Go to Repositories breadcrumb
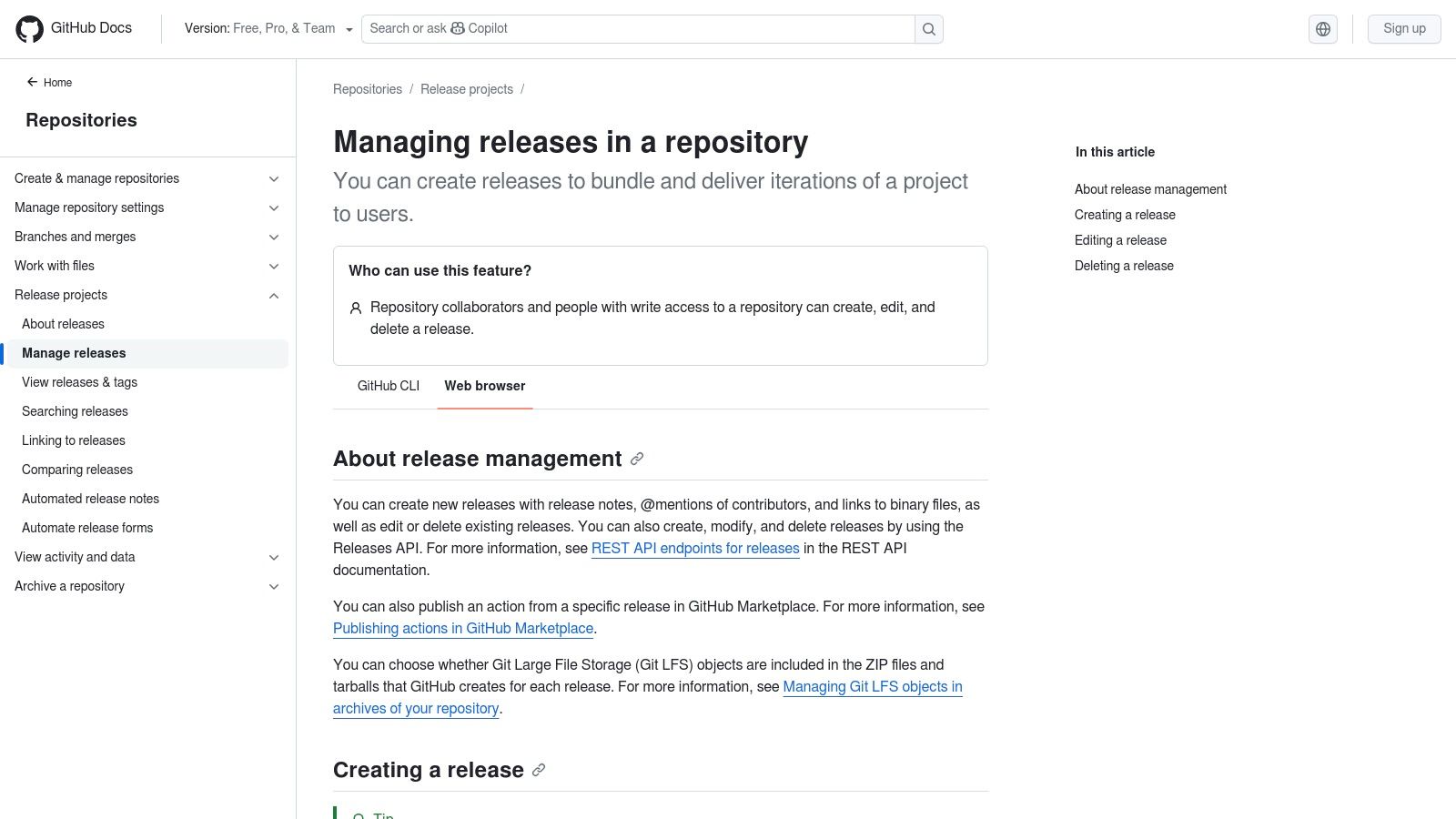The height and width of the screenshot is (819, 1456). [x=368, y=89]
